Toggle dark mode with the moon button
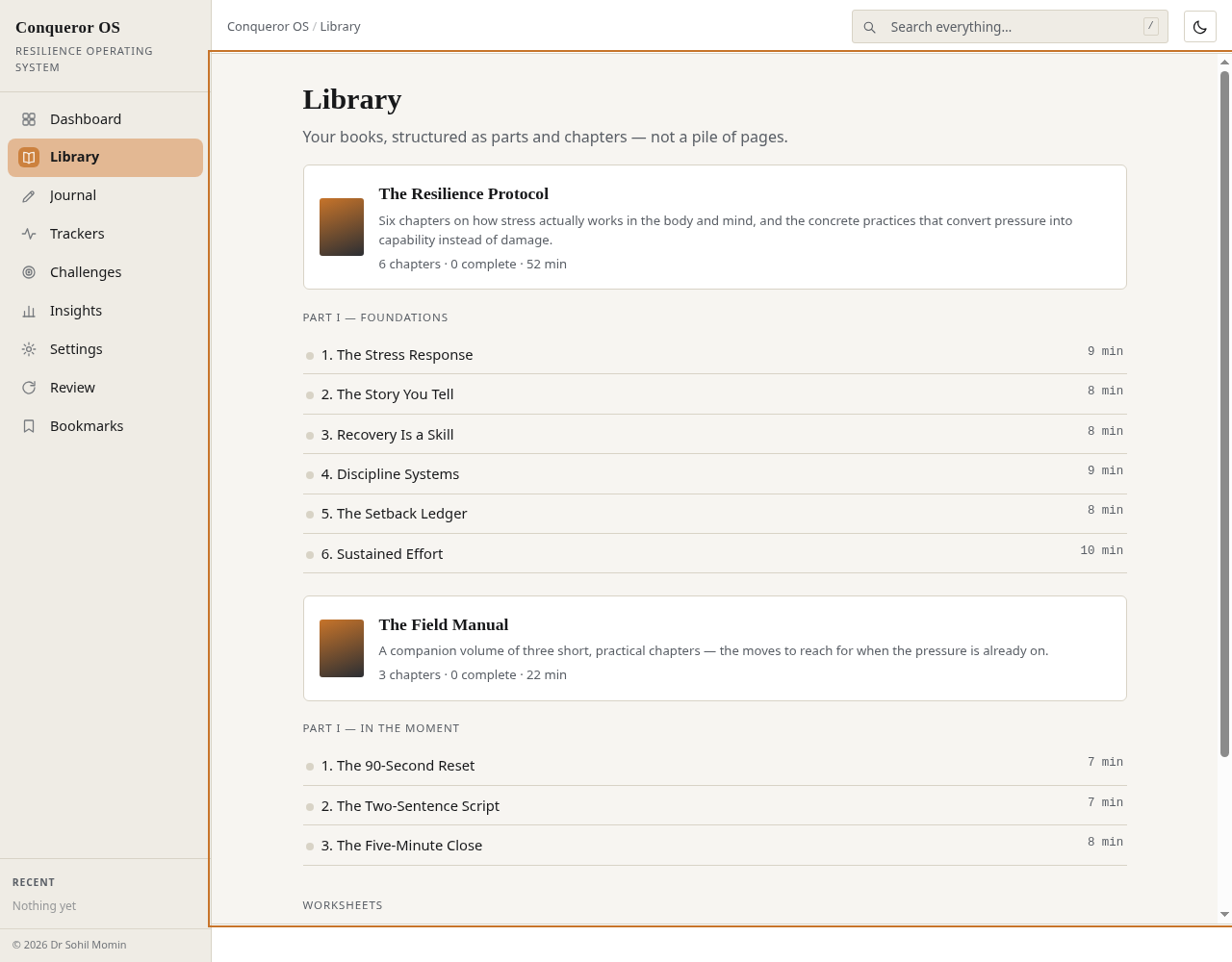 pos(1199,27)
